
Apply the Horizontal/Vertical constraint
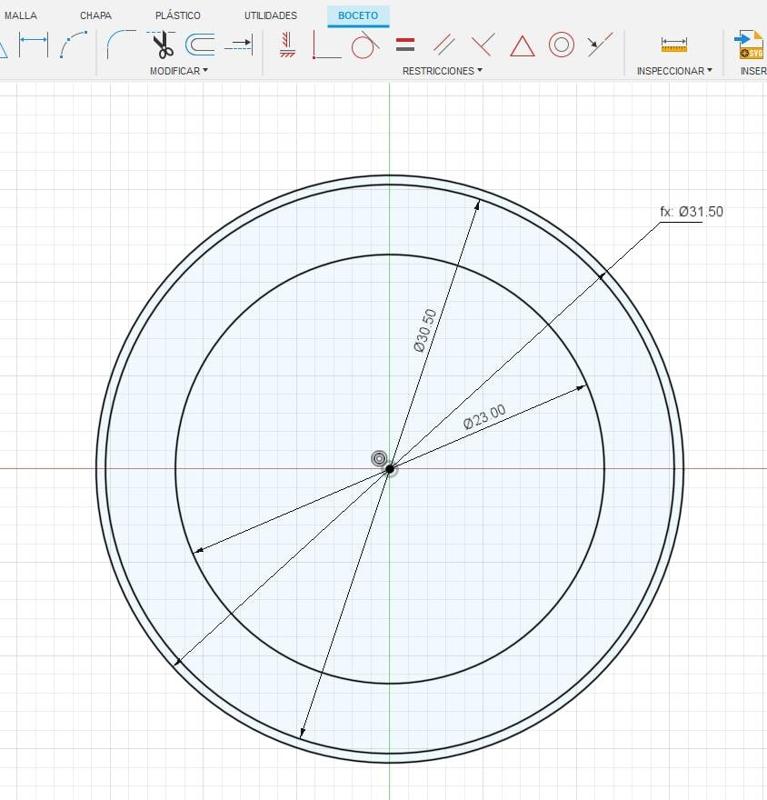pos(326,45)
